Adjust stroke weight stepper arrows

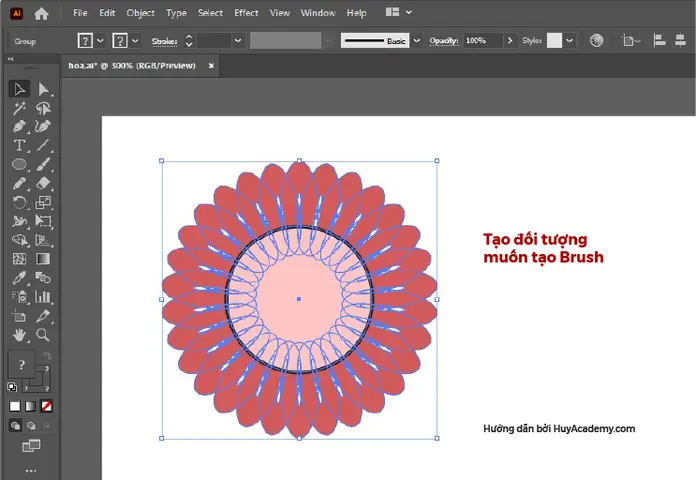(189, 41)
